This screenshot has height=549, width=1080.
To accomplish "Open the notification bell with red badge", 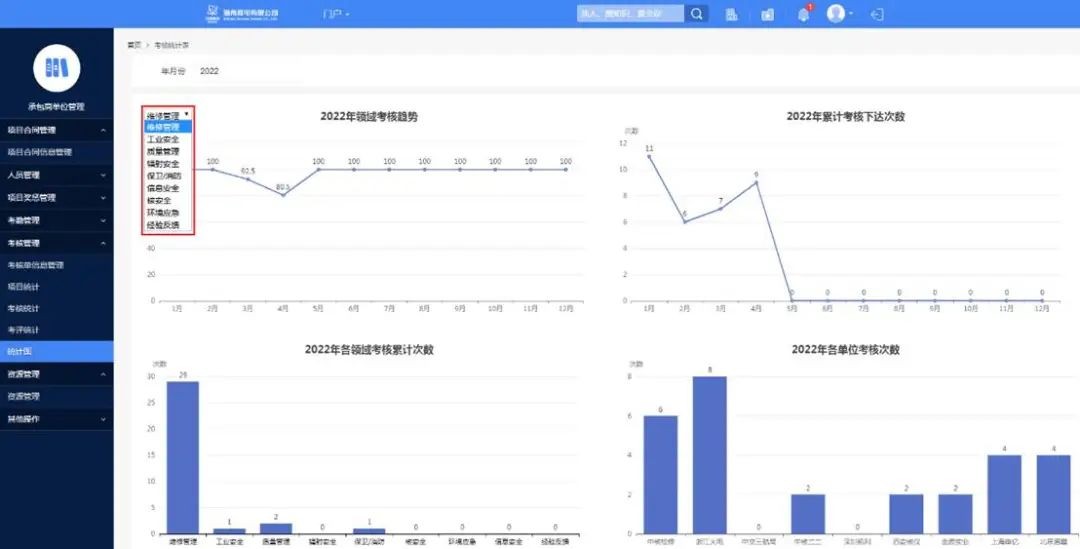I will point(803,14).
